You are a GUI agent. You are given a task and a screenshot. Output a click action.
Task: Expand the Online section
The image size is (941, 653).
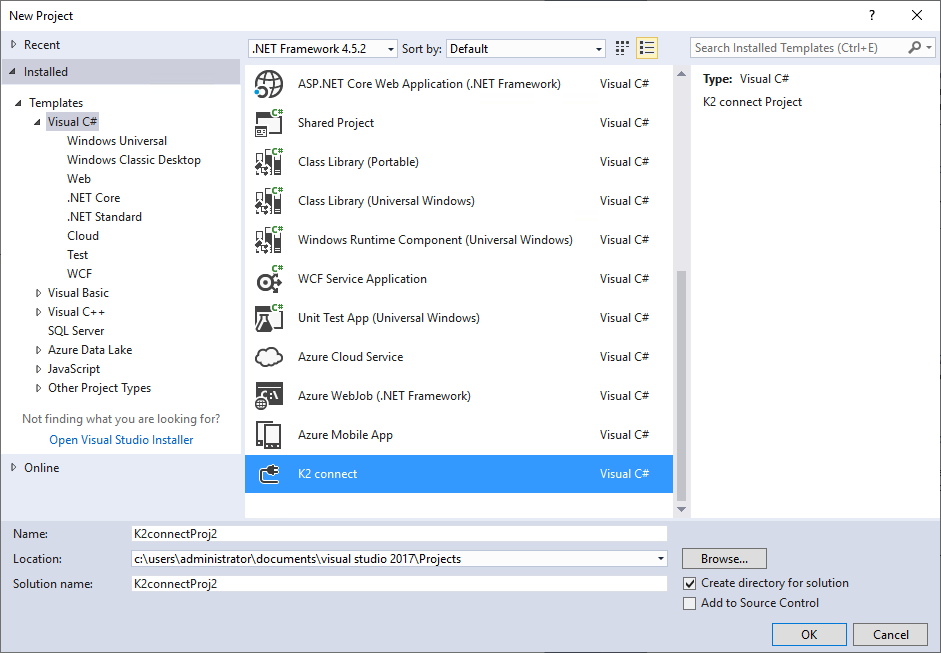(13, 468)
